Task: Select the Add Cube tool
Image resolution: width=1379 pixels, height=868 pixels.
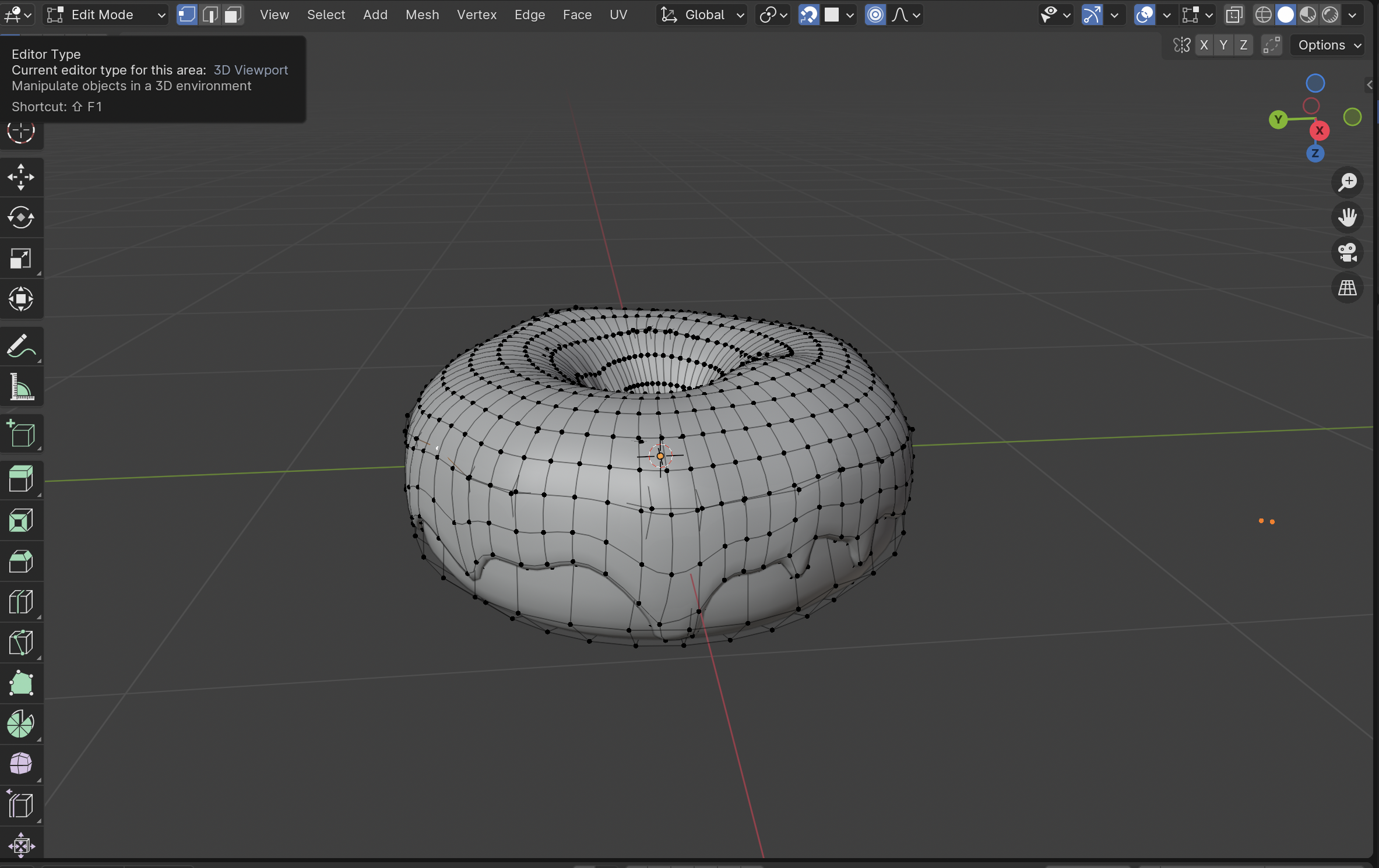Action: [x=21, y=433]
